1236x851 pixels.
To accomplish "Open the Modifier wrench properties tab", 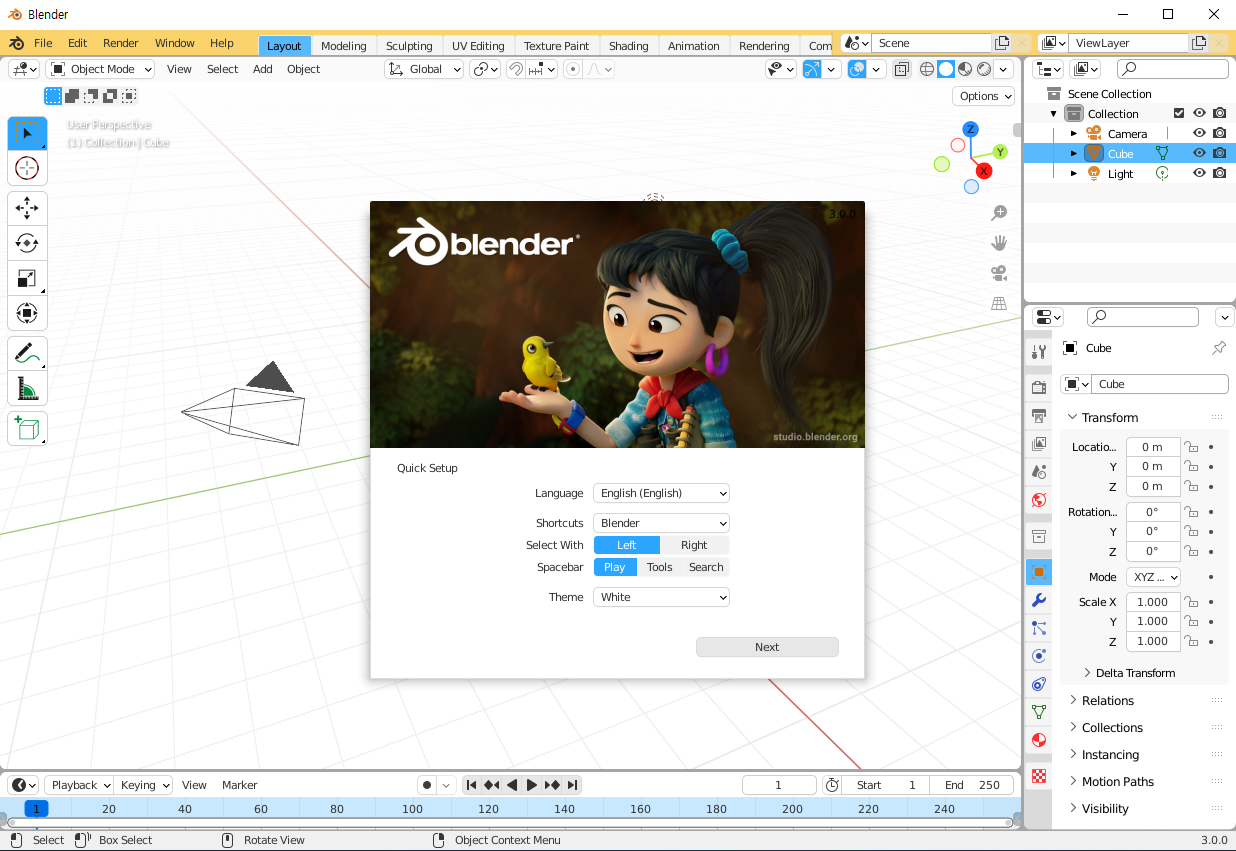I will click(x=1039, y=600).
